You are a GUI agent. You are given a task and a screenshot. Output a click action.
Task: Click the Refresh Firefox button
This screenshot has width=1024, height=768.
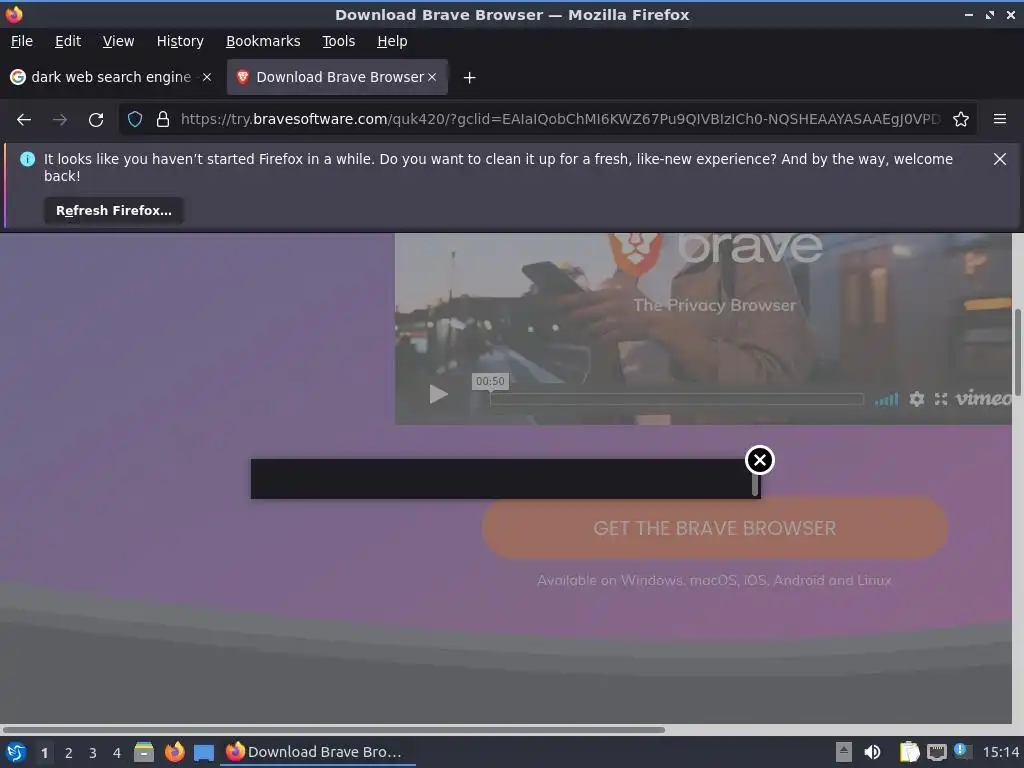pyautogui.click(x=114, y=210)
